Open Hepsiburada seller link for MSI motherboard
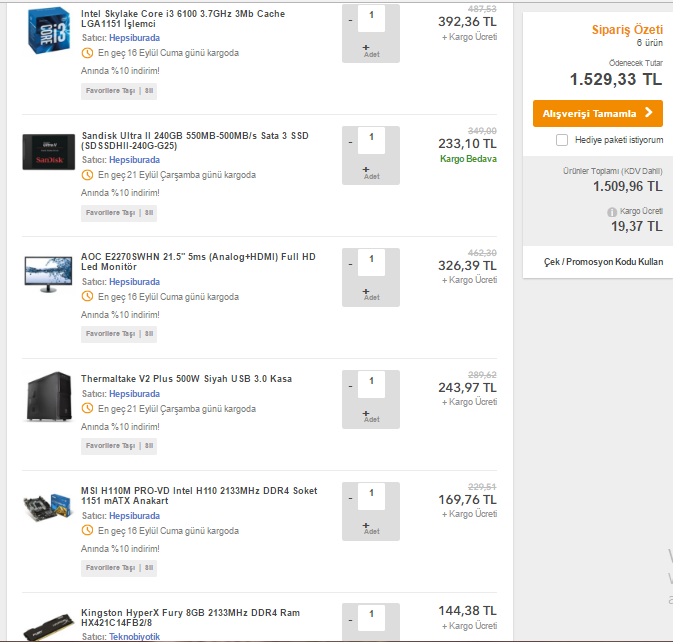The image size is (673, 642). coord(134,516)
